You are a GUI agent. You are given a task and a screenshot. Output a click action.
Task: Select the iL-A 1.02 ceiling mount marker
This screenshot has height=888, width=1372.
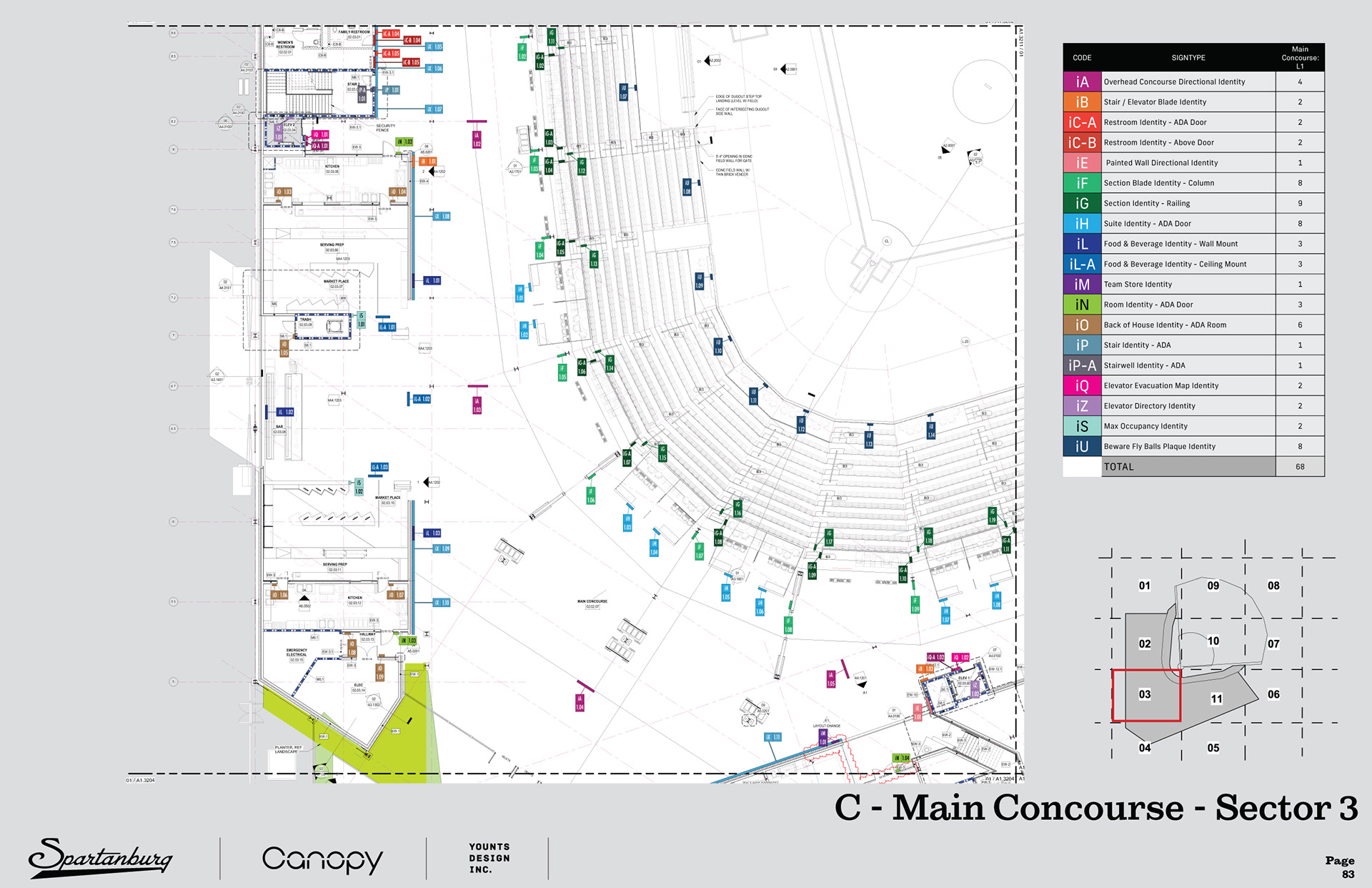pyautogui.click(x=422, y=399)
